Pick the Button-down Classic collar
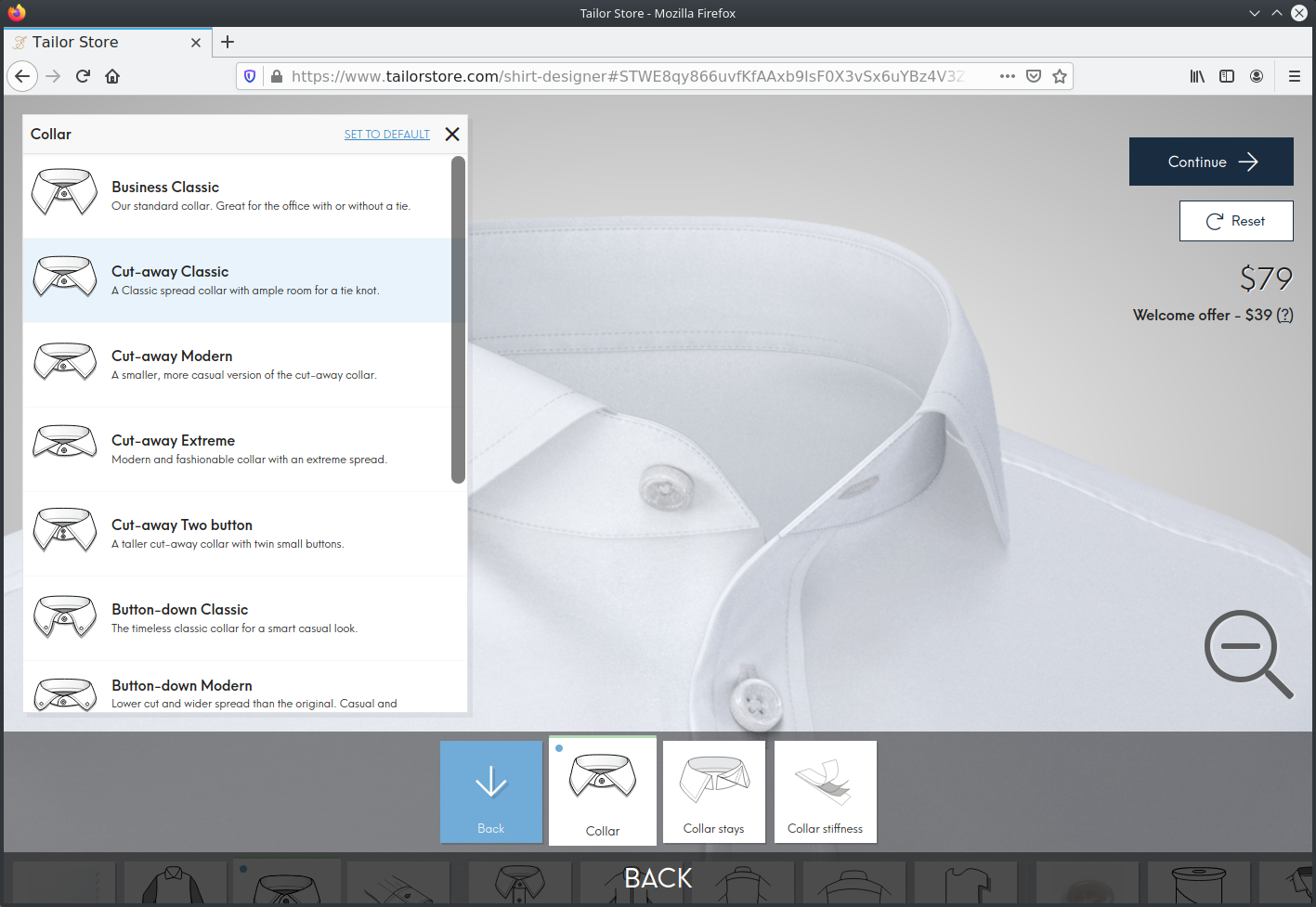The image size is (1316, 907). coord(237,618)
